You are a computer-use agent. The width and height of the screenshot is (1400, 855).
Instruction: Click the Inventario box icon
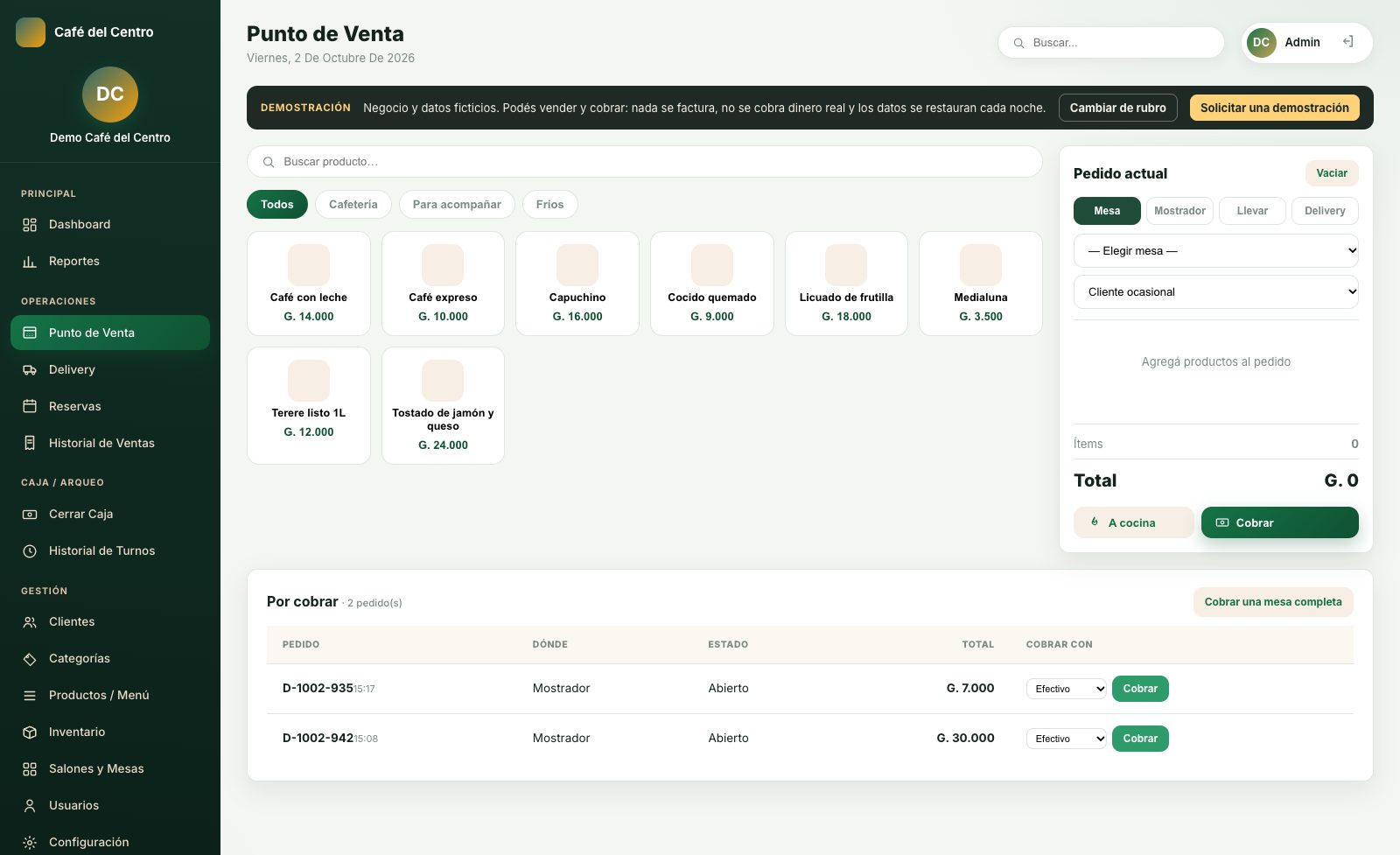click(30, 732)
